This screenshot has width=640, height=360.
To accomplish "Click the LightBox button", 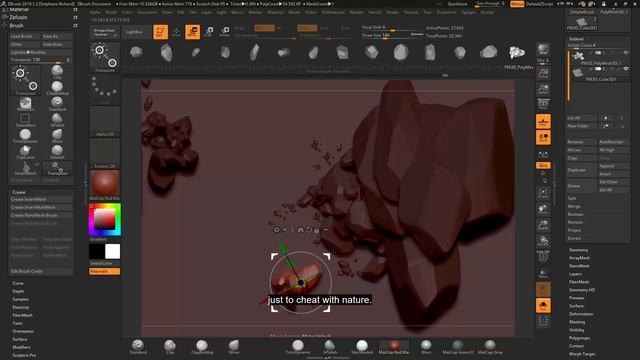I will [135, 32].
